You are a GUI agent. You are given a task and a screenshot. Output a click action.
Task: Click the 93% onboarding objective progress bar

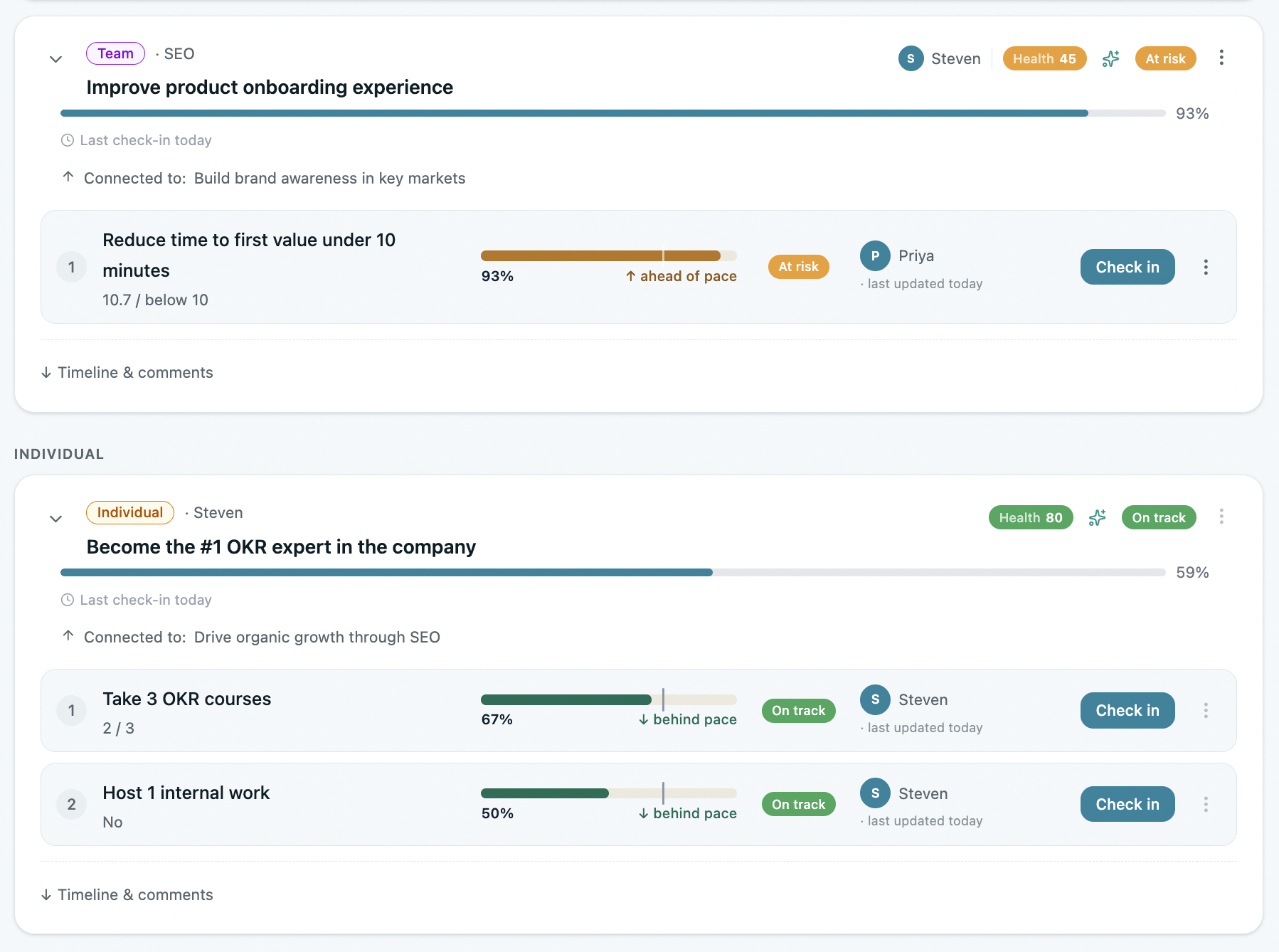click(612, 113)
